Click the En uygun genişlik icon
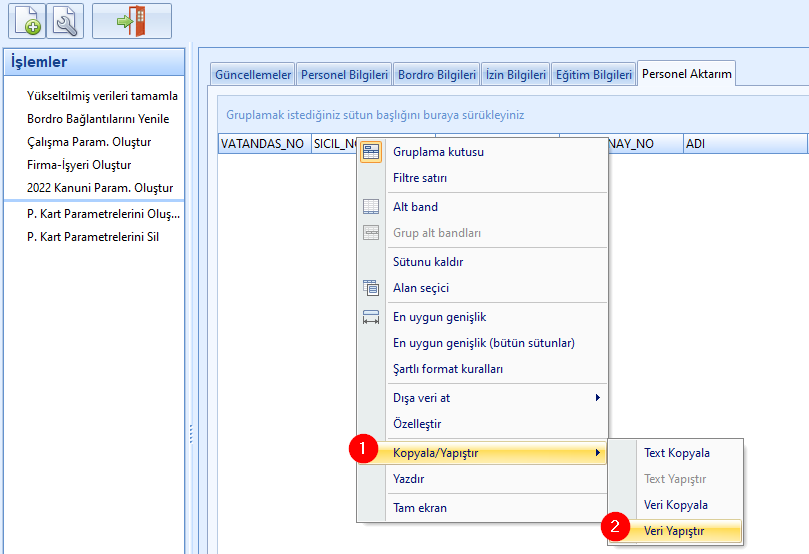The width and height of the screenshot is (809, 554). tap(371, 317)
